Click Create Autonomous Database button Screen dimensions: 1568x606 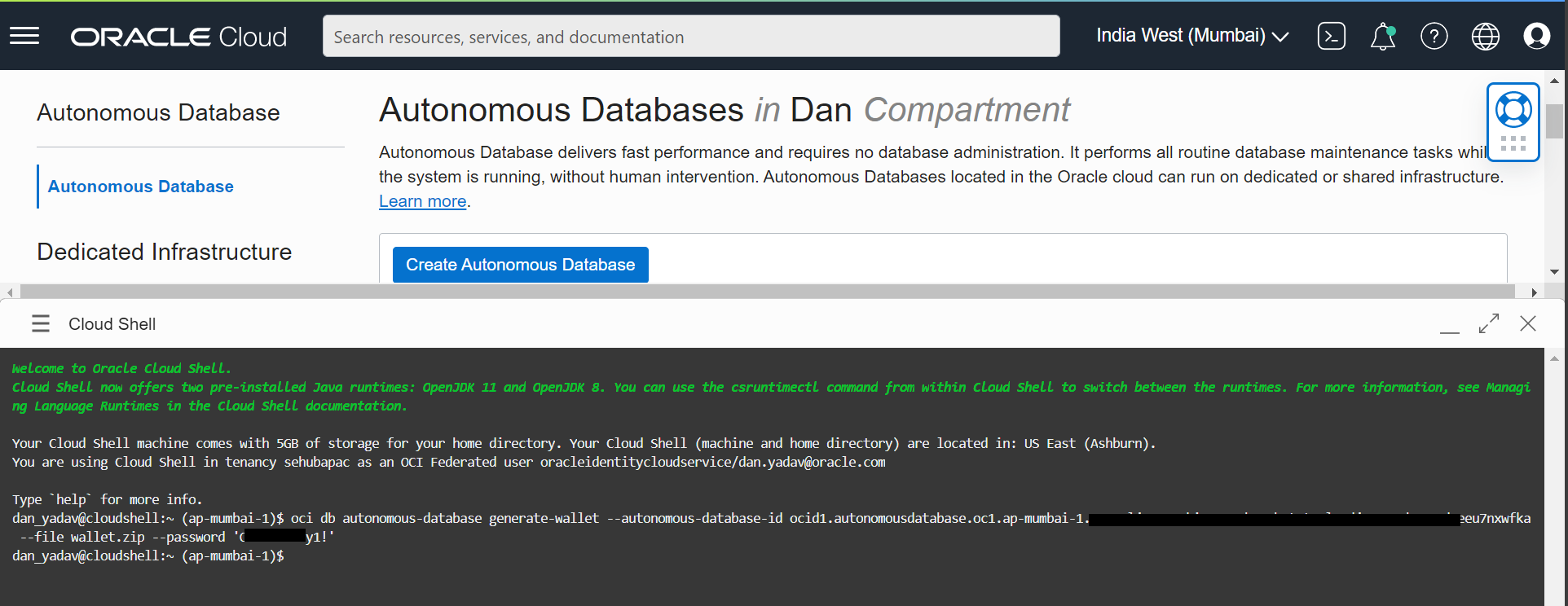pyautogui.click(x=521, y=265)
